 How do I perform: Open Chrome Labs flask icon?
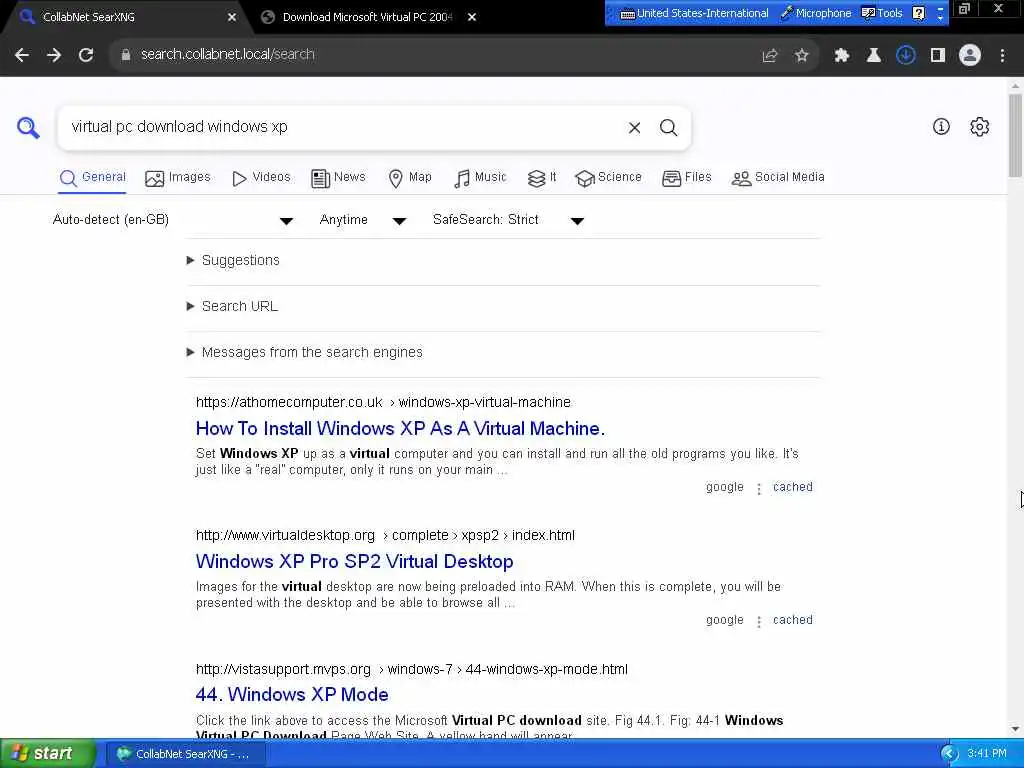coord(874,56)
